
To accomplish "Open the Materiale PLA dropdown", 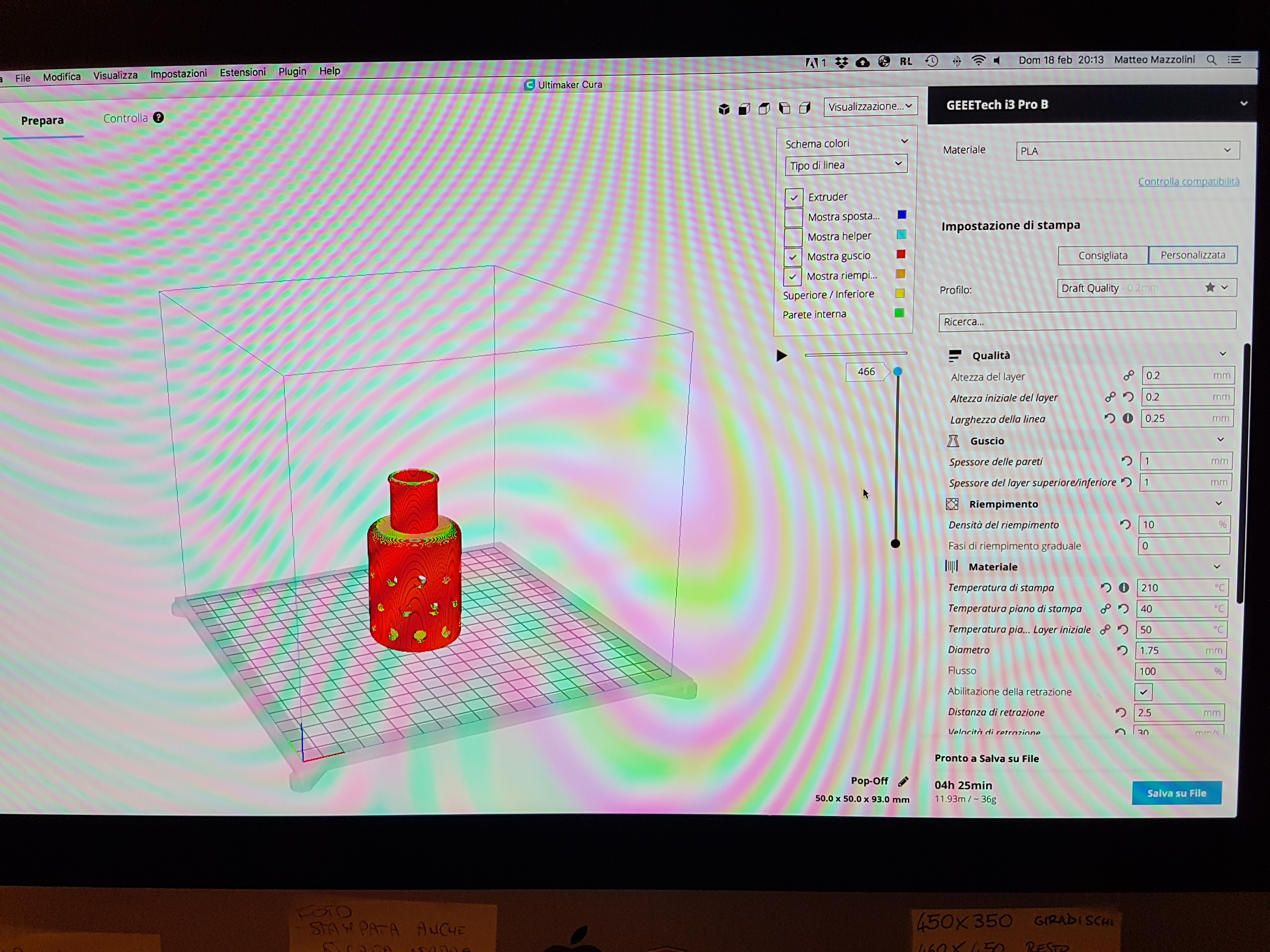I will (1126, 151).
